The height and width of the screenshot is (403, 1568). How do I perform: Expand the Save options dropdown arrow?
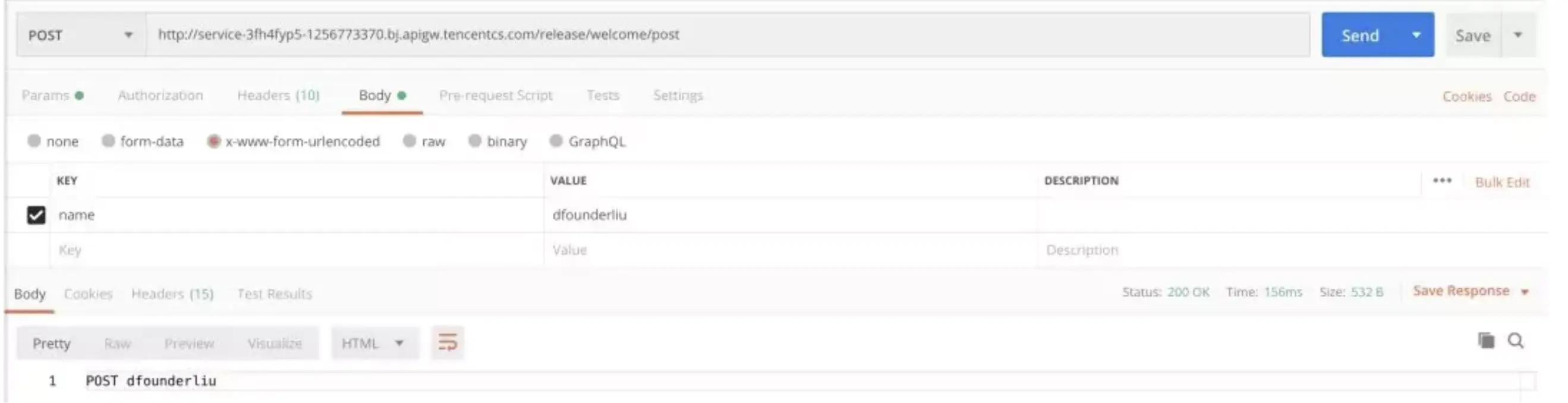[1518, 35]
